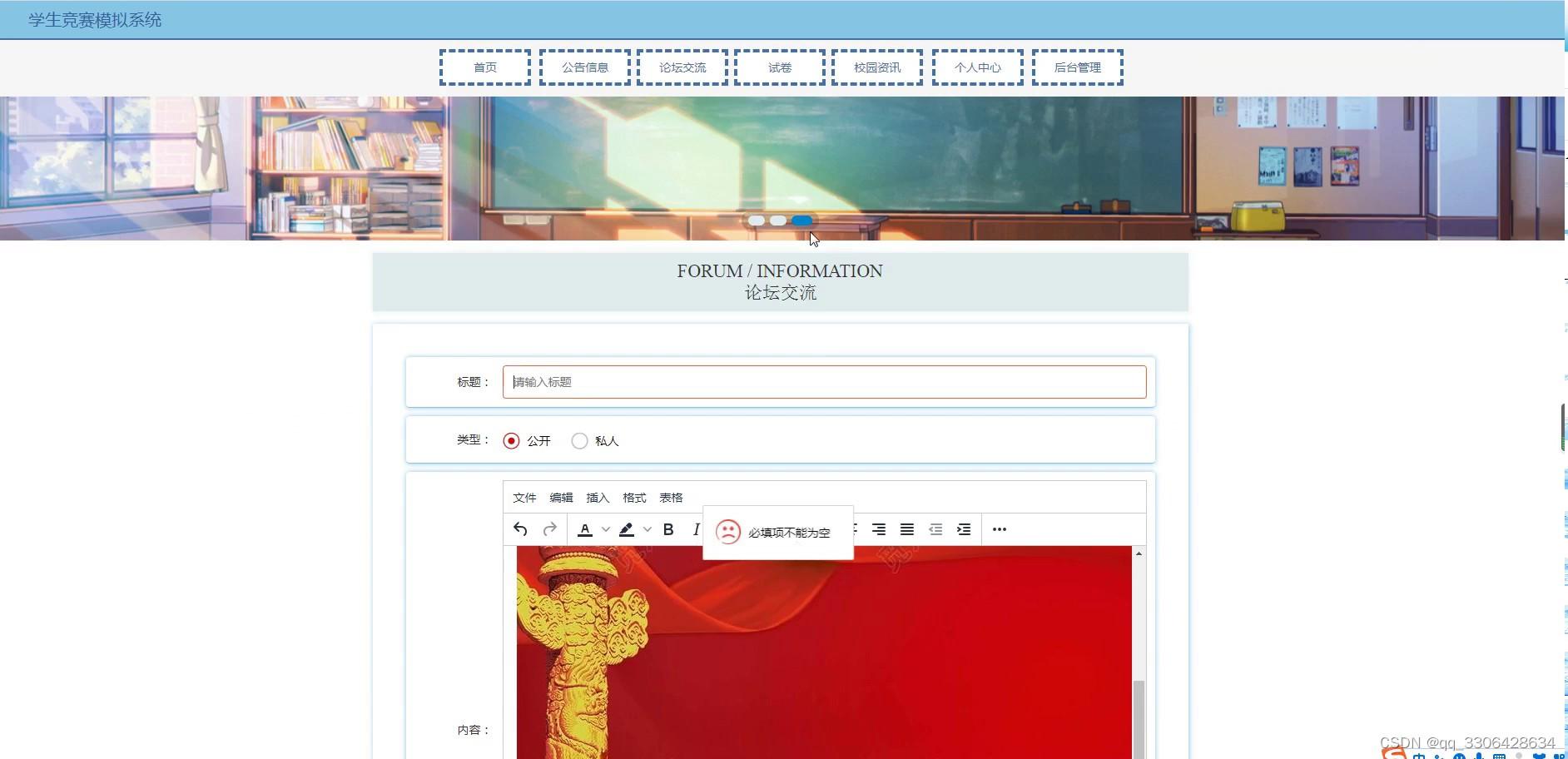Click the 学生竞赛模拟系统 header title

[95, 20]
